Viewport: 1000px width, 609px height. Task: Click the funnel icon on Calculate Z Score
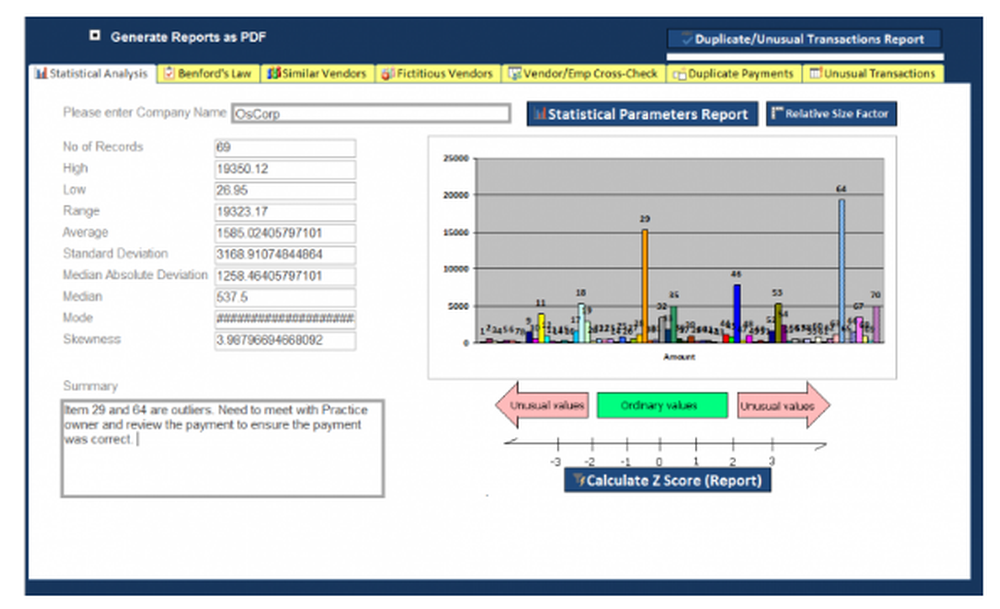(x=578, y=479)
